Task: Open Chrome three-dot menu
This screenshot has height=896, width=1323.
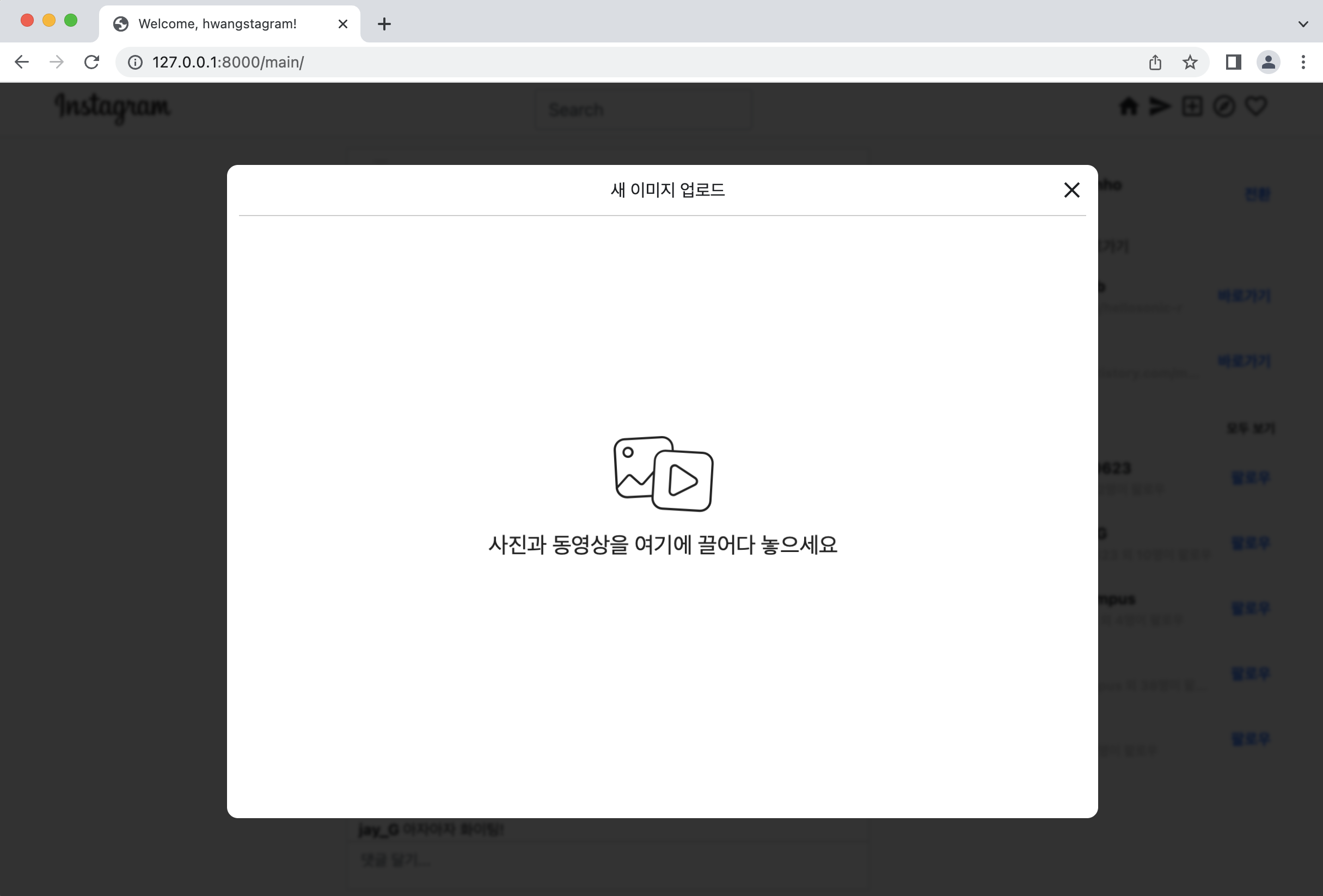Action: click(1302, 62)
